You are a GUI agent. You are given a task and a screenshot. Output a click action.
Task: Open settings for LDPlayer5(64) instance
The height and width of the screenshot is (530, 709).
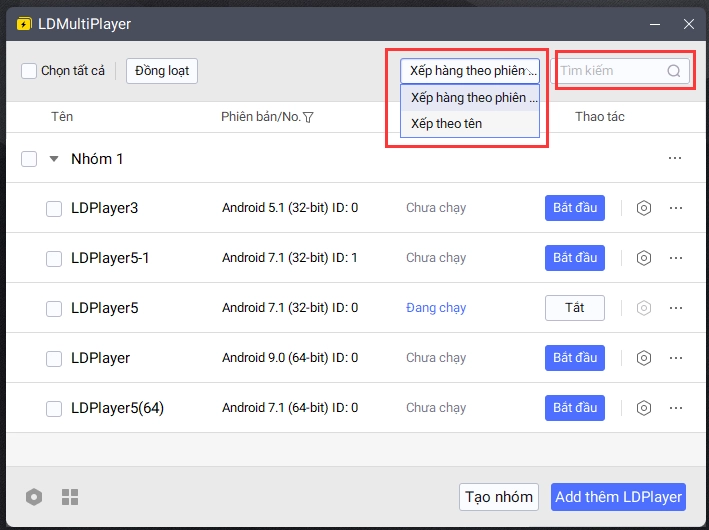tap(643, 408)
